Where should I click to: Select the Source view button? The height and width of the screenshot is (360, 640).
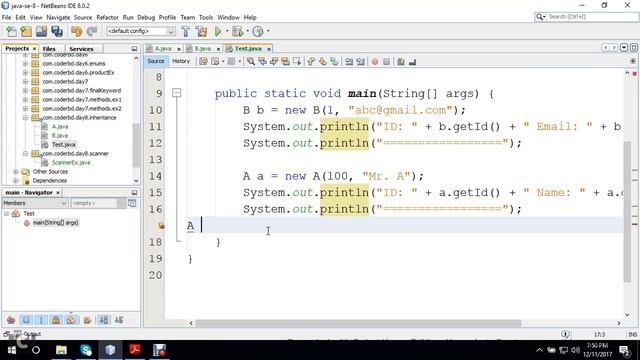(156, 61)
